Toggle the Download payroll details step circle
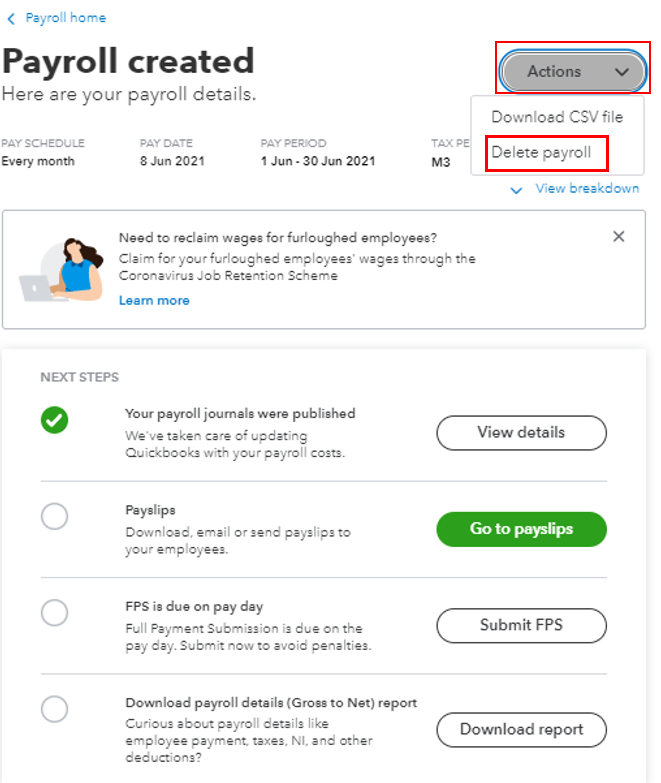The width and height of the screenshot is (661, 783). [x=55, y=709]
